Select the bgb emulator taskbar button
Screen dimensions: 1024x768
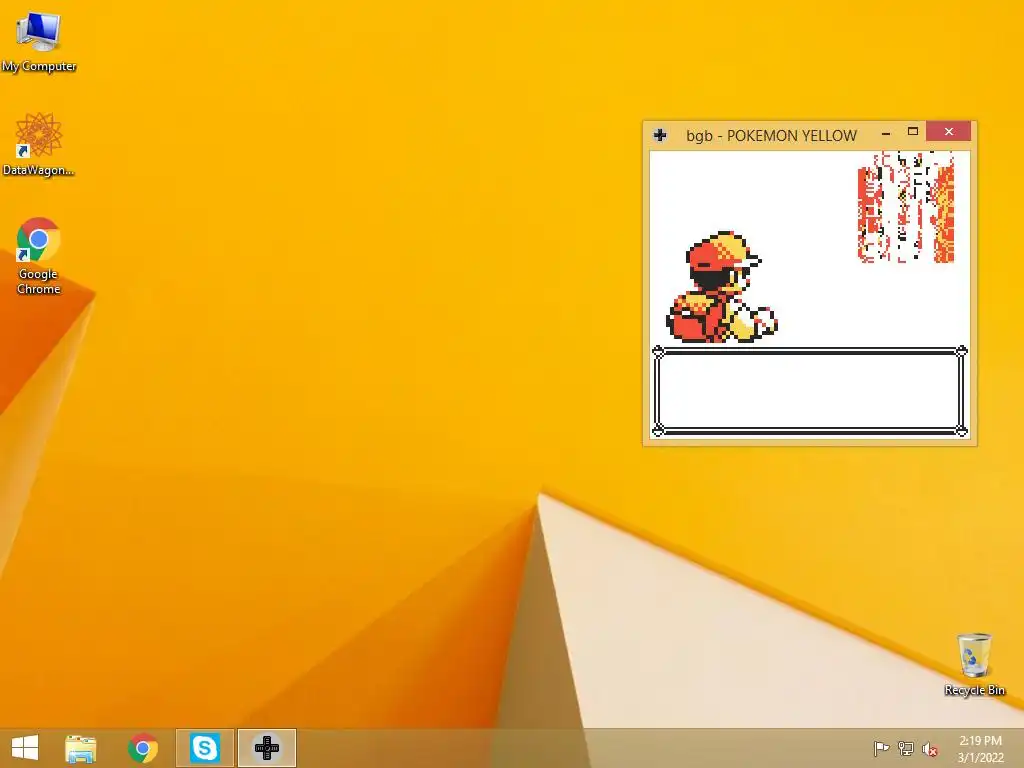coord(267,748)
